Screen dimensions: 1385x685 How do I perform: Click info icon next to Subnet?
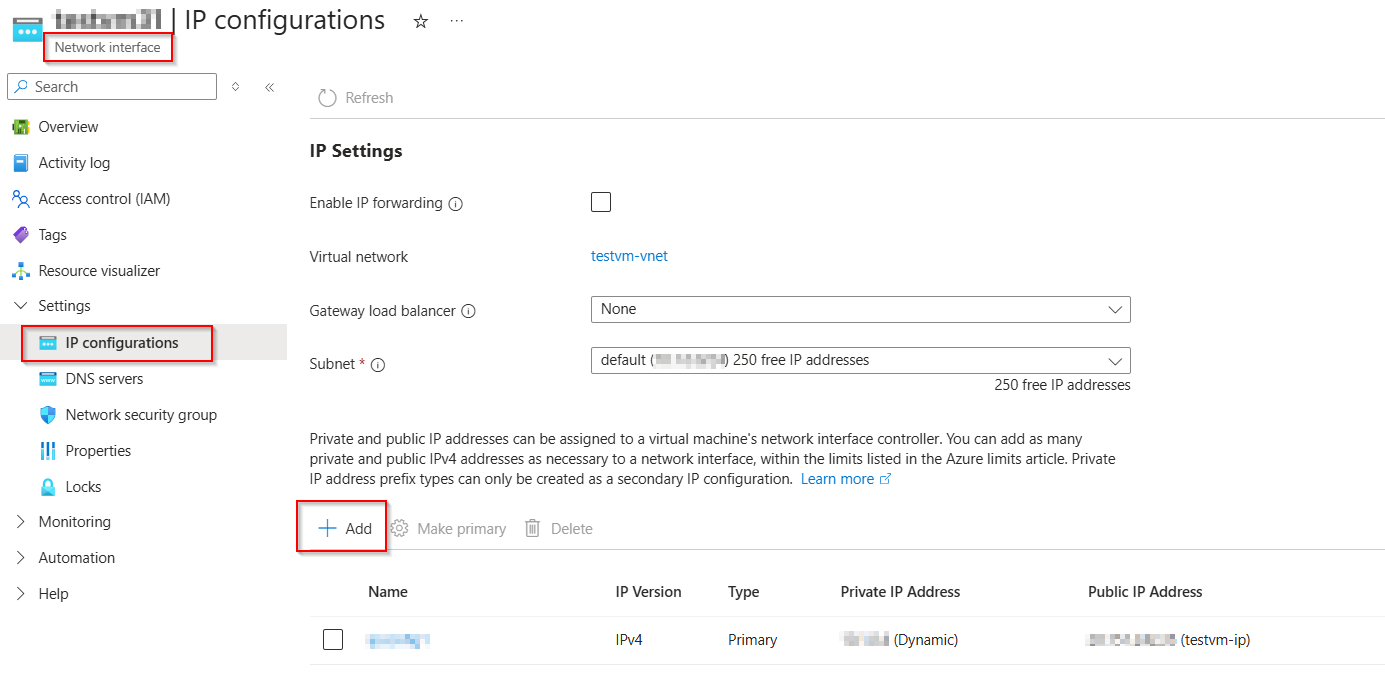click(378, 365)
